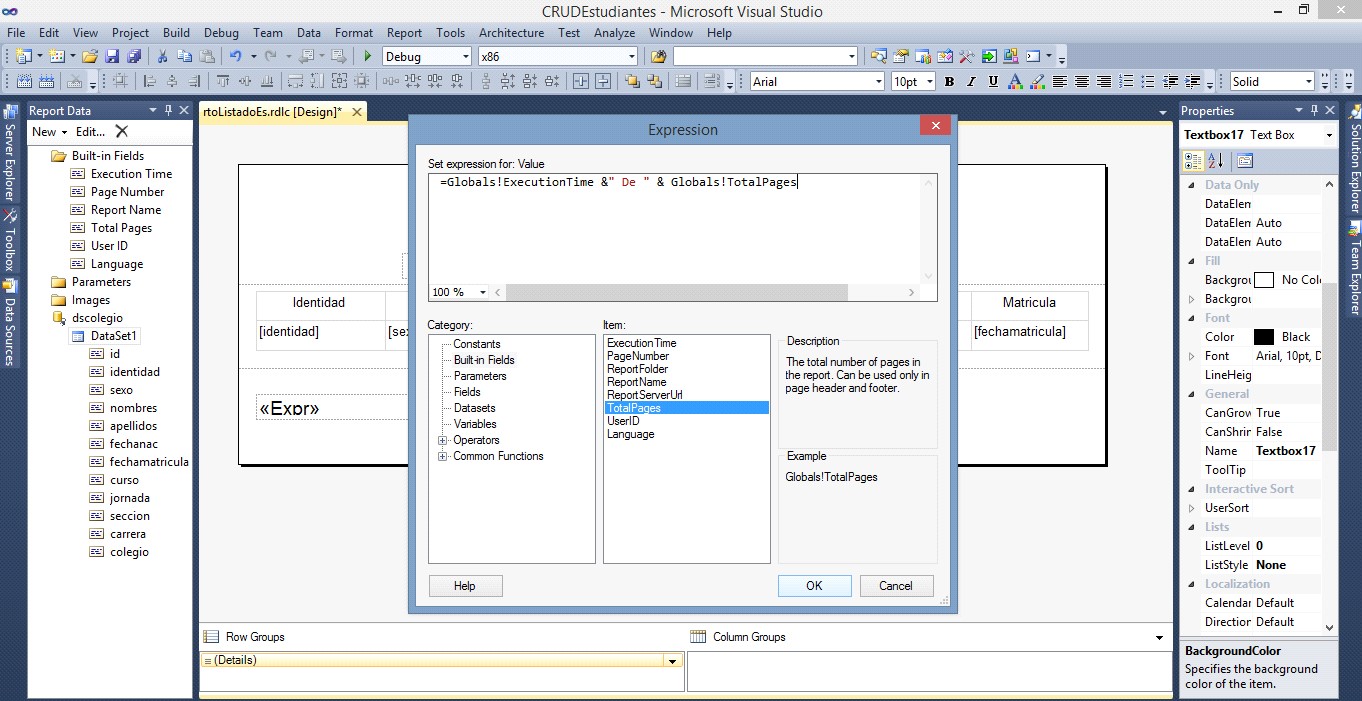
Task: Select center alignment in the formatting toolbar
Action: [1082, 81]
